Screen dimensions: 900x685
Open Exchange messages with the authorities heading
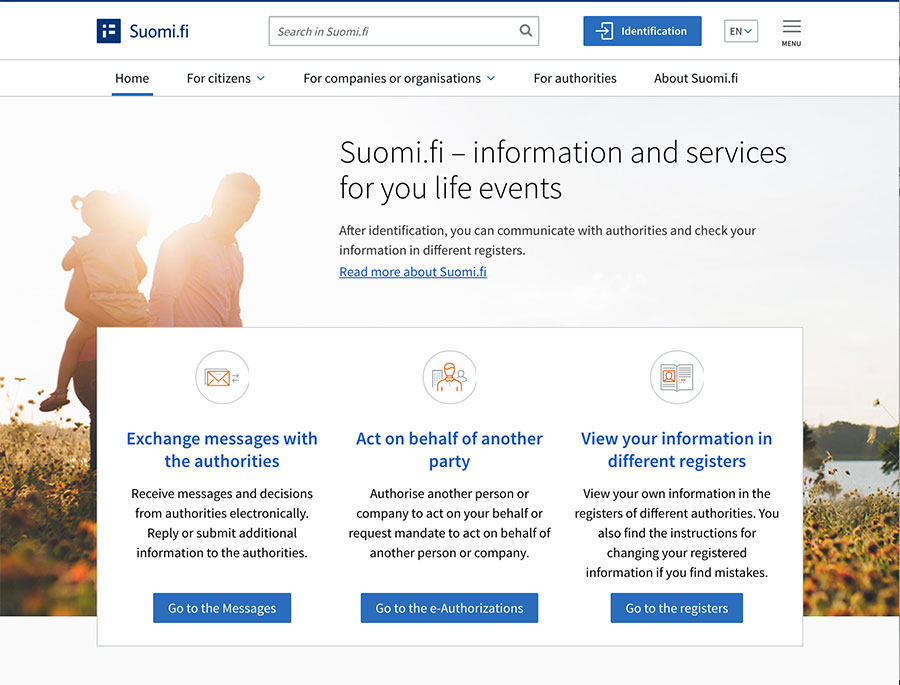[222, 450]
